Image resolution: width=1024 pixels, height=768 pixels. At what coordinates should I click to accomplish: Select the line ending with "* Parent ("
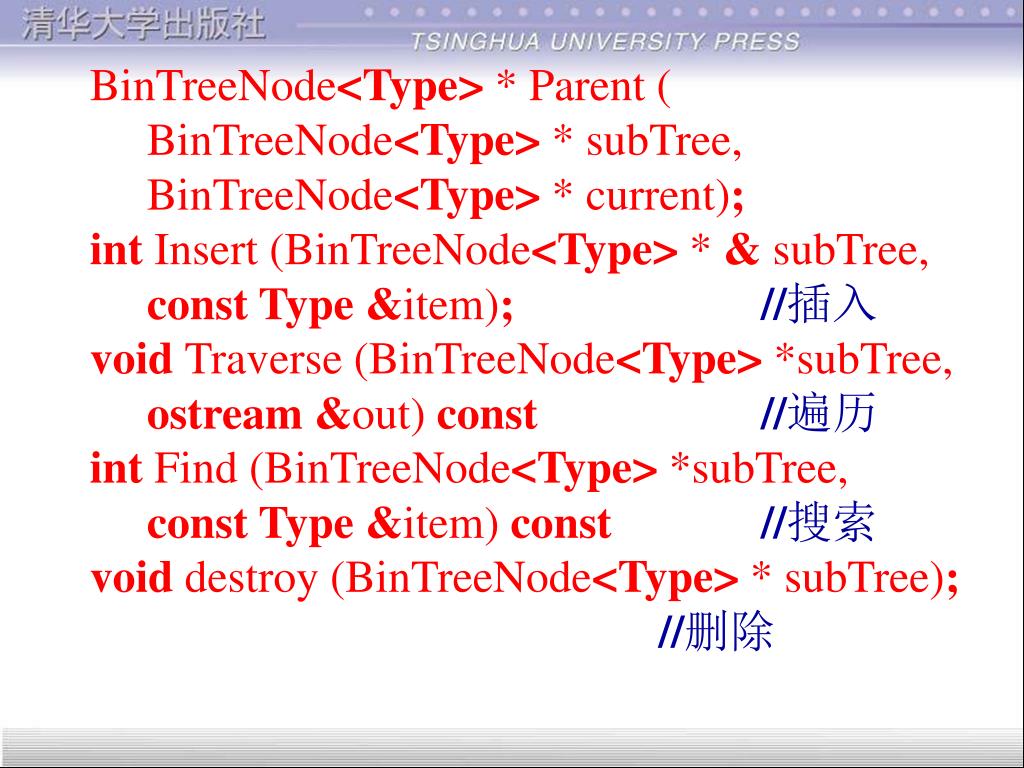click(x=381, y=88)
